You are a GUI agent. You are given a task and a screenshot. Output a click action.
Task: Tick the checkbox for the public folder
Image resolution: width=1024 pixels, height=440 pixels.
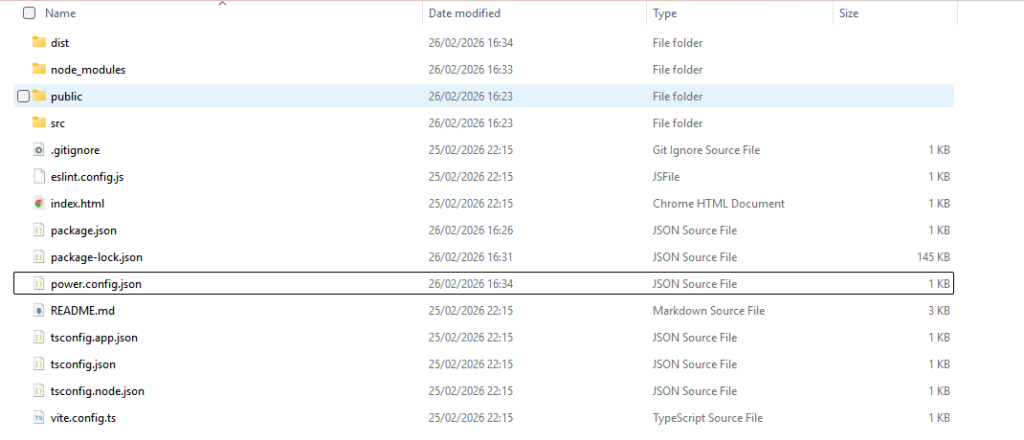coord(23,97)
